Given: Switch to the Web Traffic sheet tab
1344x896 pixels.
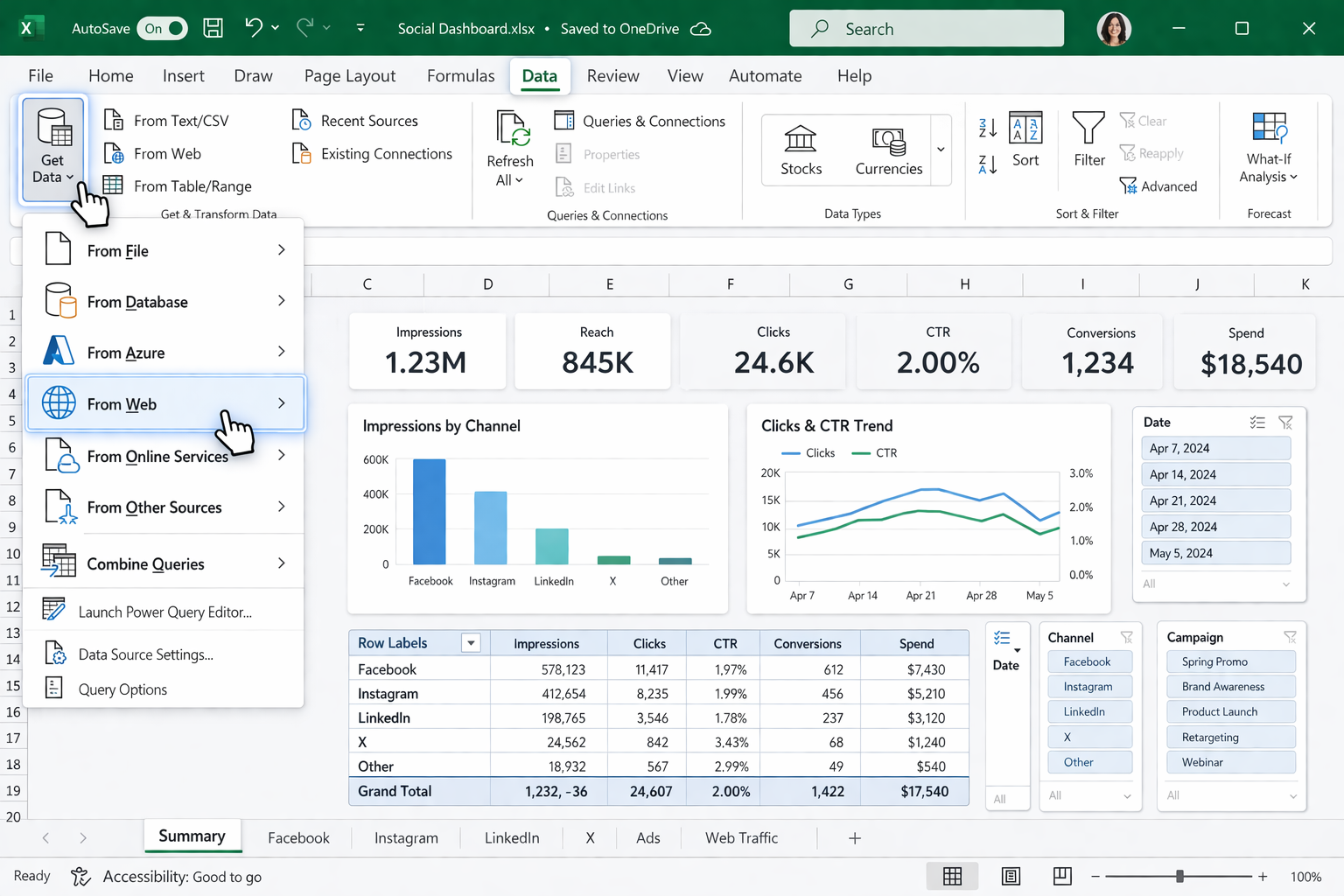Looking at the screenshot, I should point(741,838).
